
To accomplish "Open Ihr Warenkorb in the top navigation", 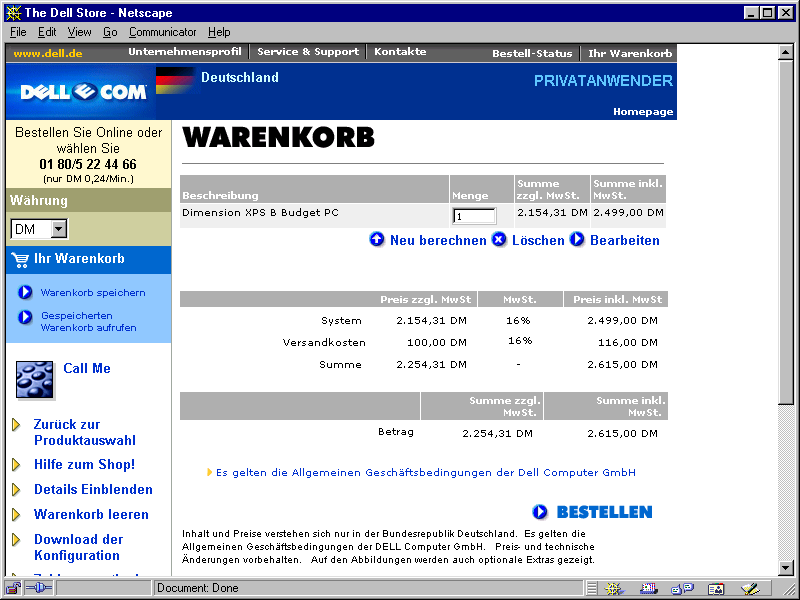I will 630,53.
